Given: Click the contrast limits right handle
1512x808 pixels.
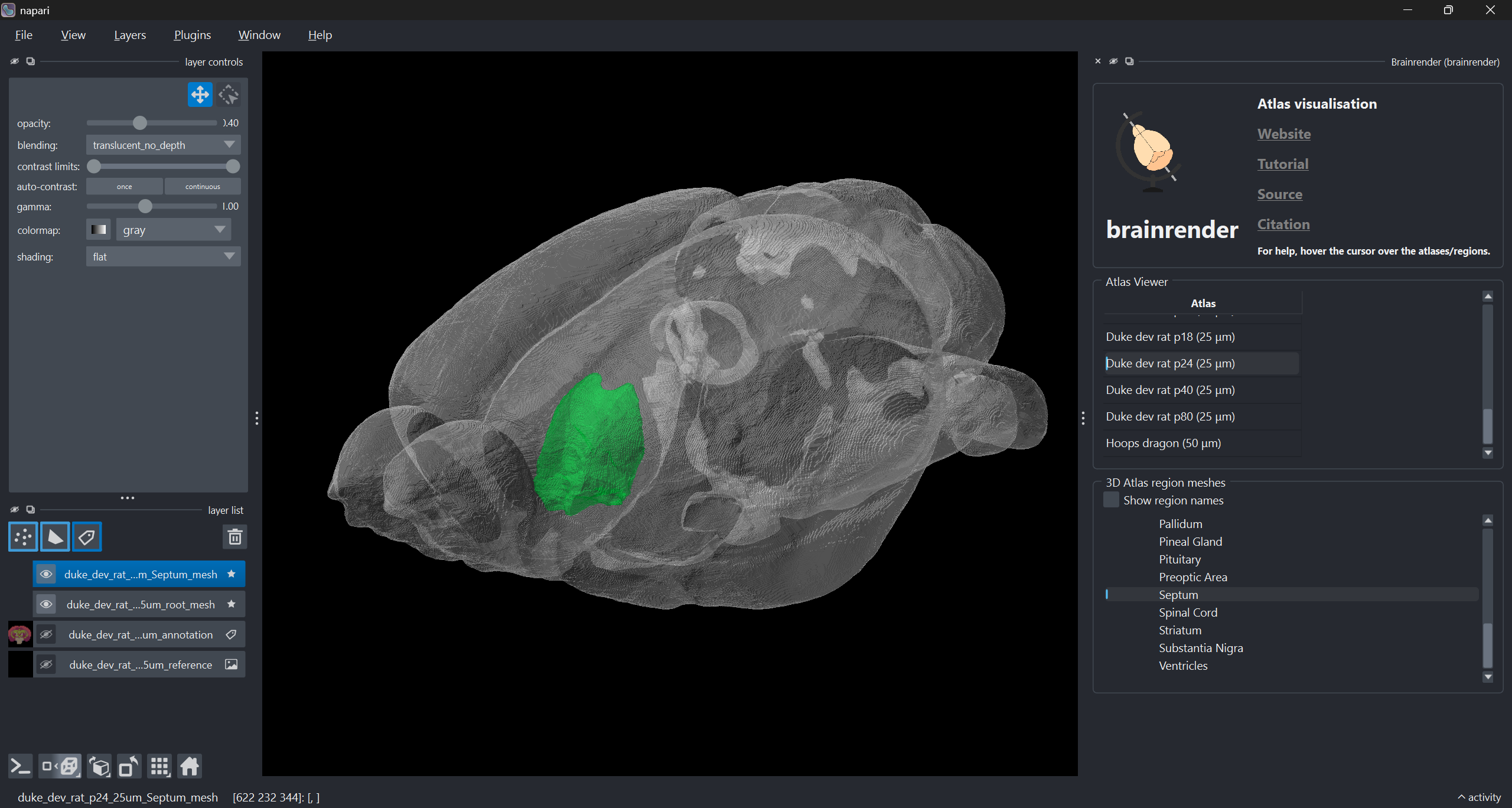Looking at the screenshot, I should 233,167.
